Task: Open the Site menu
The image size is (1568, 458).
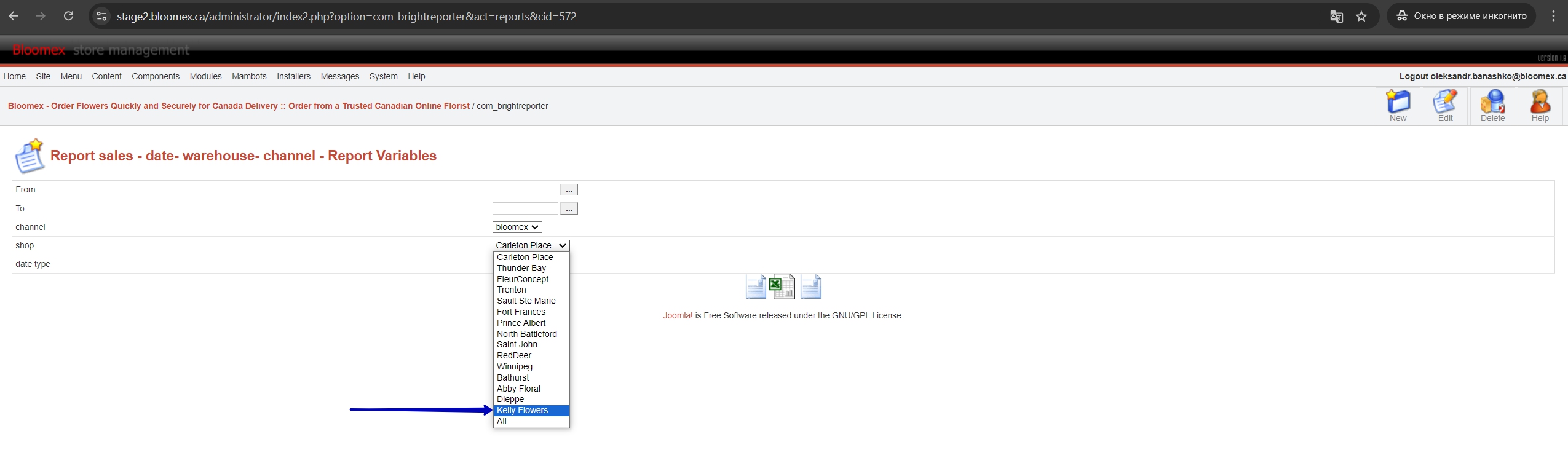Action: 43,76
